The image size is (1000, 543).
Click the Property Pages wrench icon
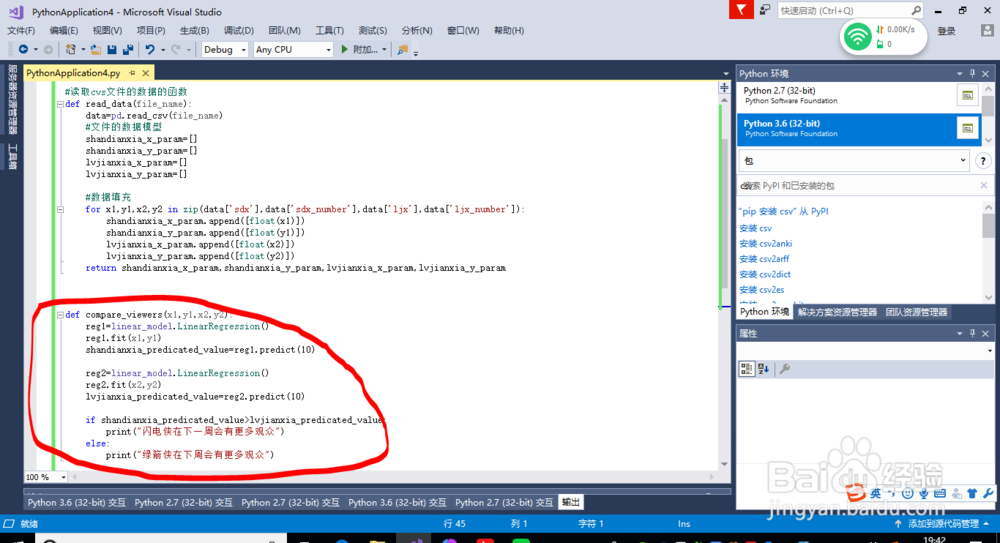pyautogui.click(x=785, y=369)
